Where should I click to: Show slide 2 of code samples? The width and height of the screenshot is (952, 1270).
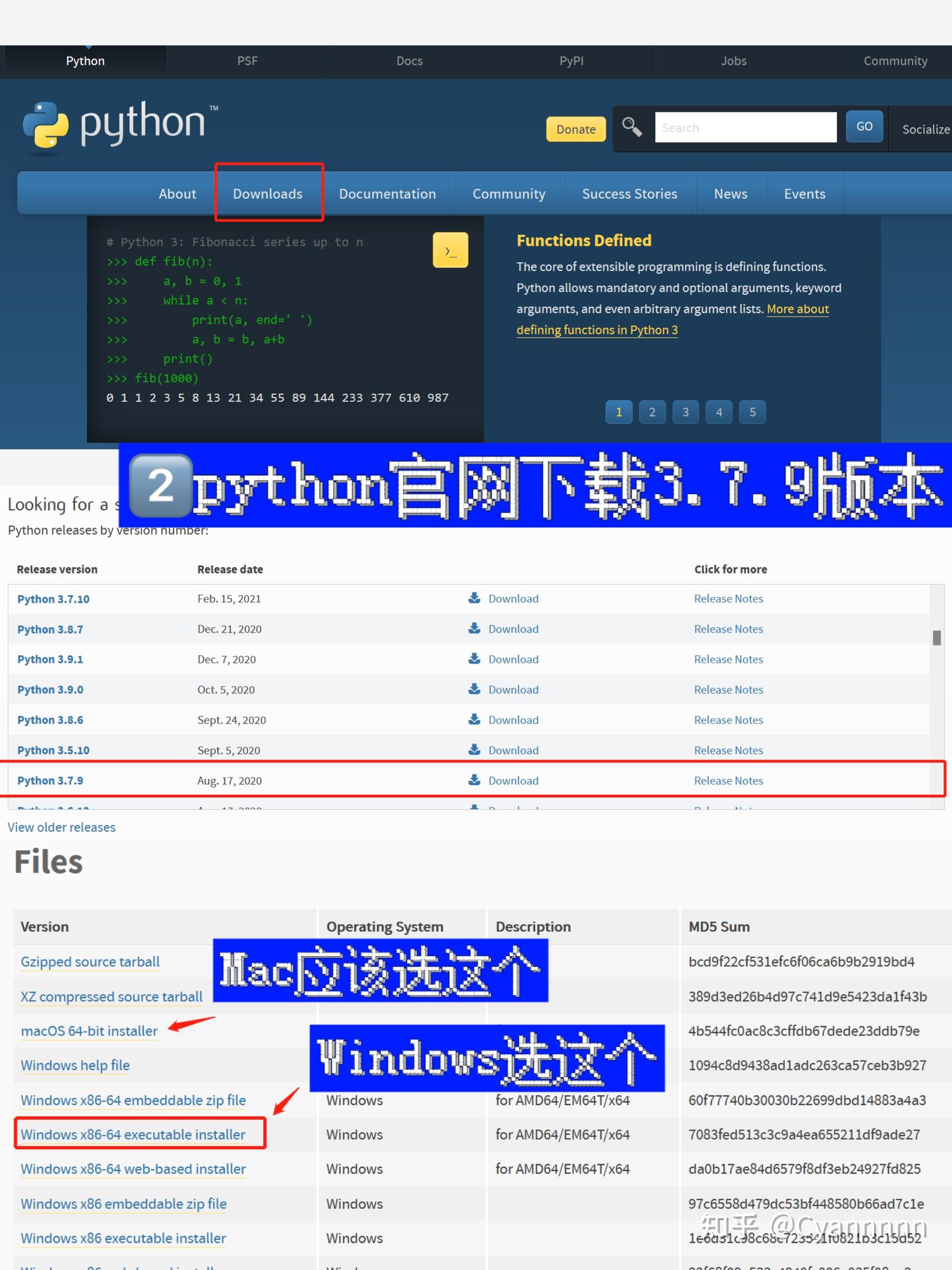[x=653, y=411]
